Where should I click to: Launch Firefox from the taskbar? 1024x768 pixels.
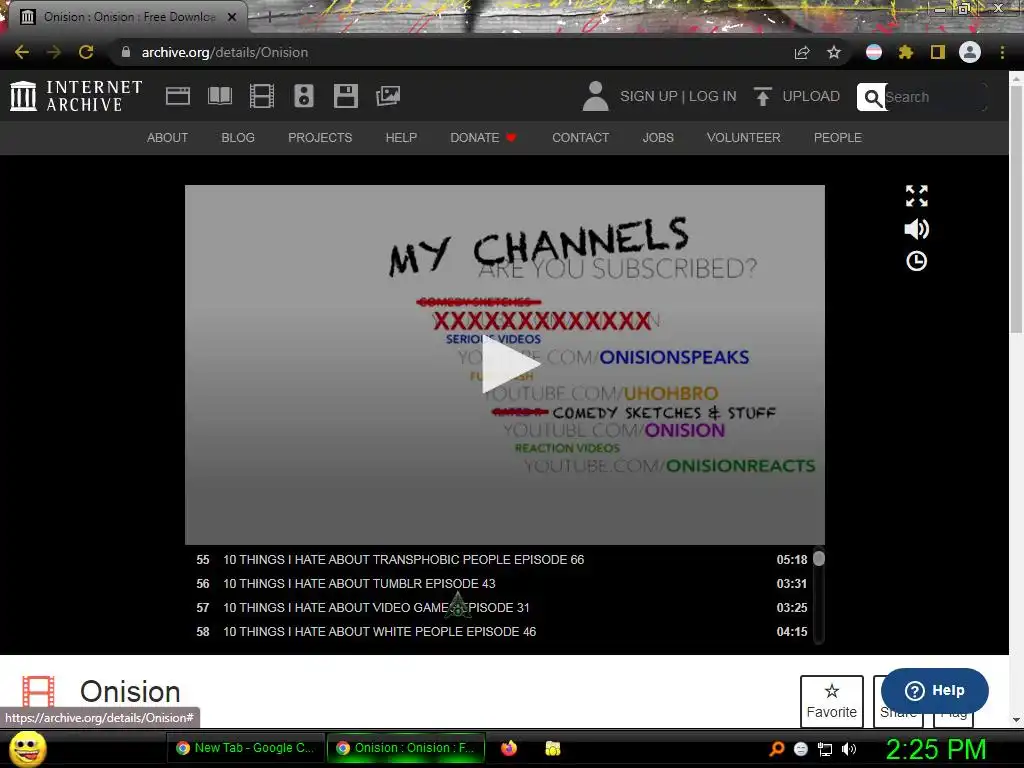[x=509, y=748]
